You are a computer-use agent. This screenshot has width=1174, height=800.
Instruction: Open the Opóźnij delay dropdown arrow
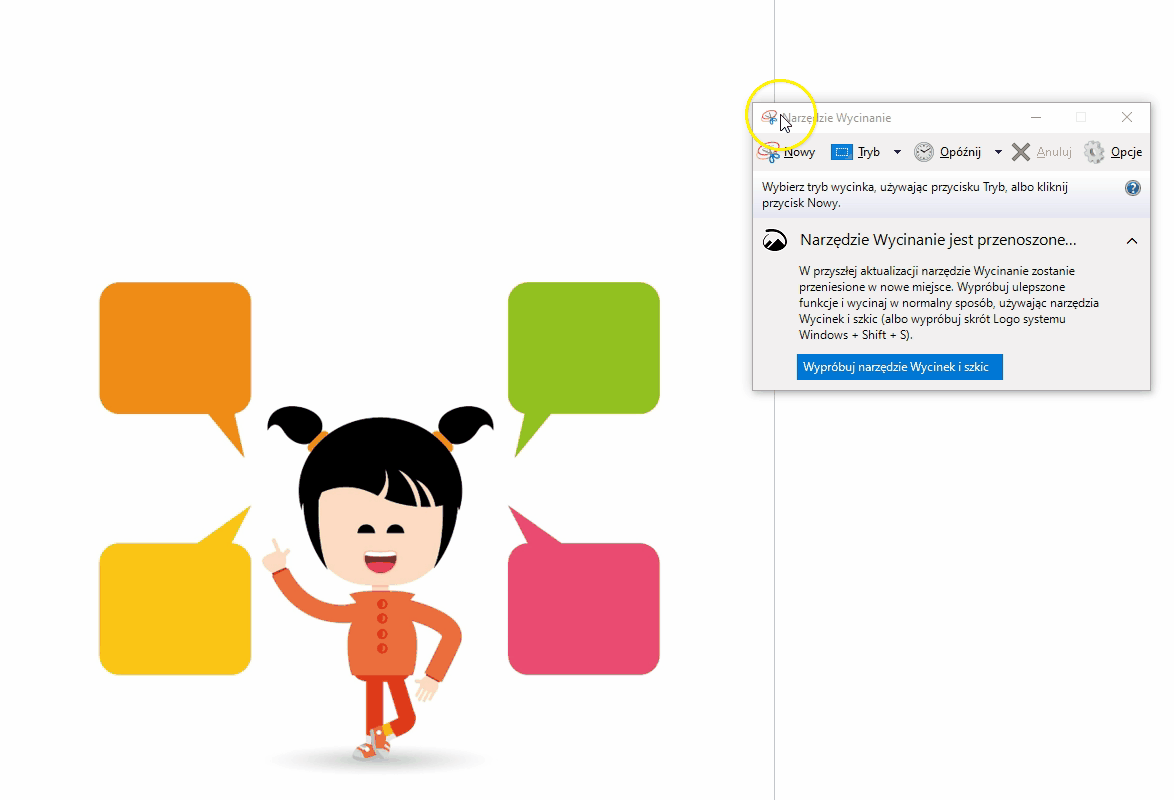click(x=998, y=152)
